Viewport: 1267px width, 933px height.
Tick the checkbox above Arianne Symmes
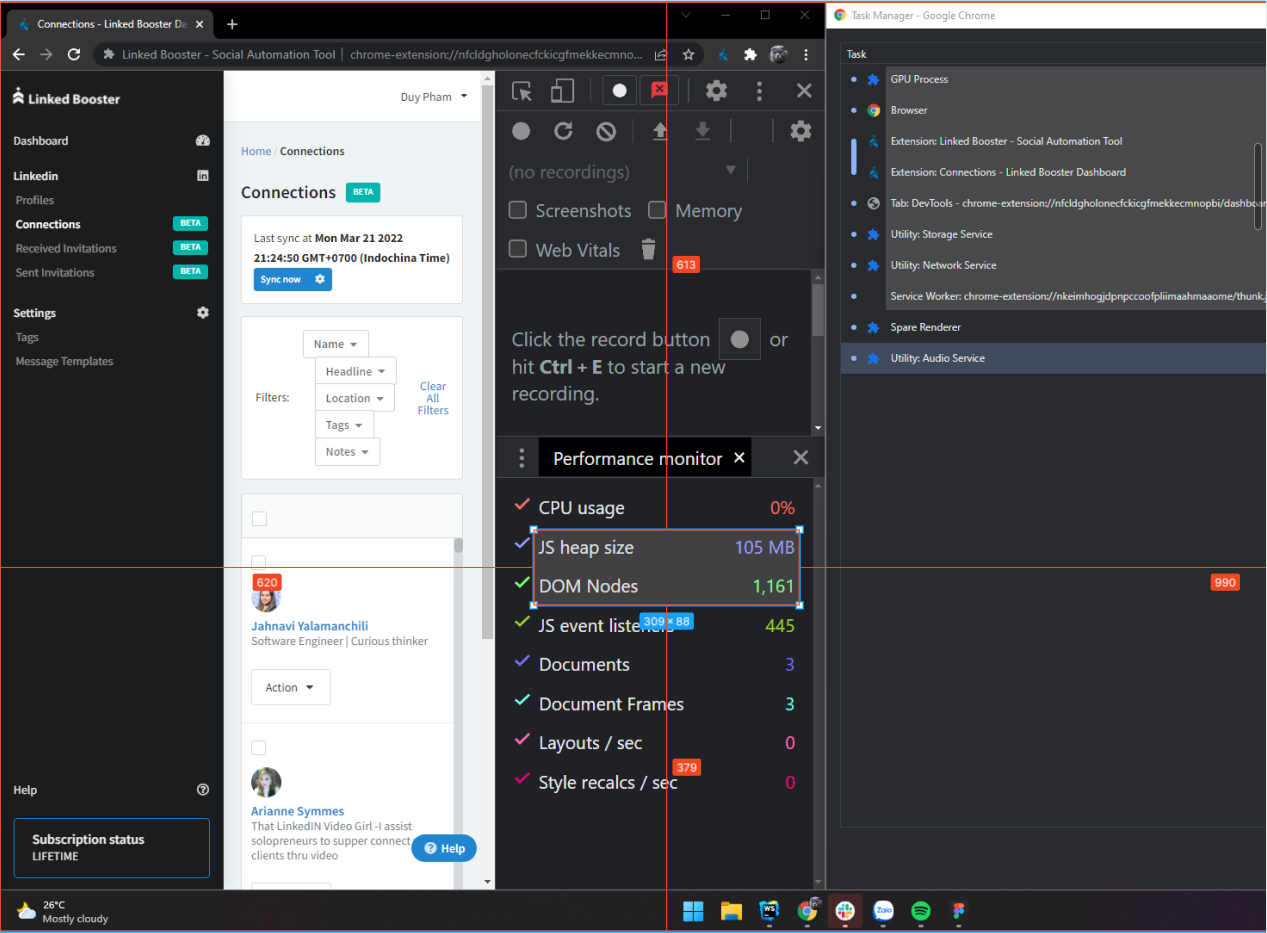(x=259, y=748)
